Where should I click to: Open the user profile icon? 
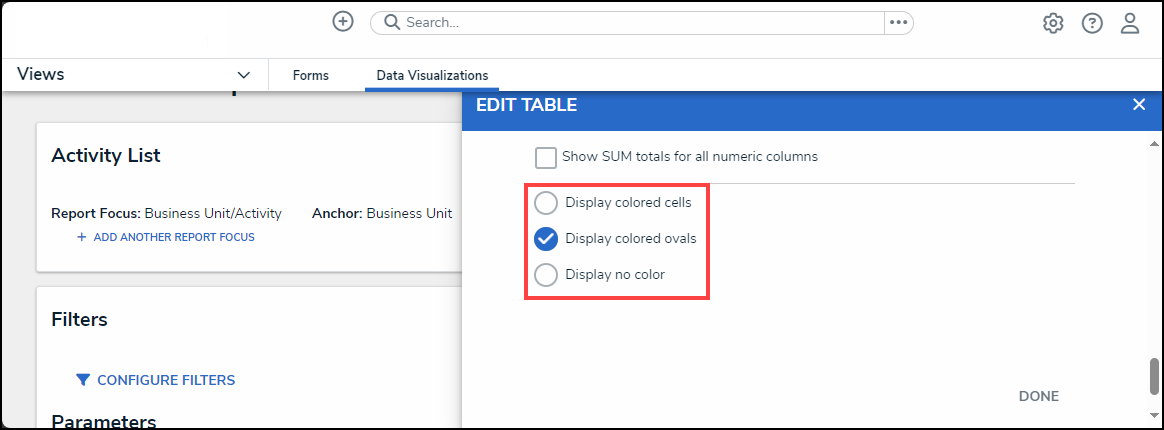pyautogui.click(x=1130, y=23)
